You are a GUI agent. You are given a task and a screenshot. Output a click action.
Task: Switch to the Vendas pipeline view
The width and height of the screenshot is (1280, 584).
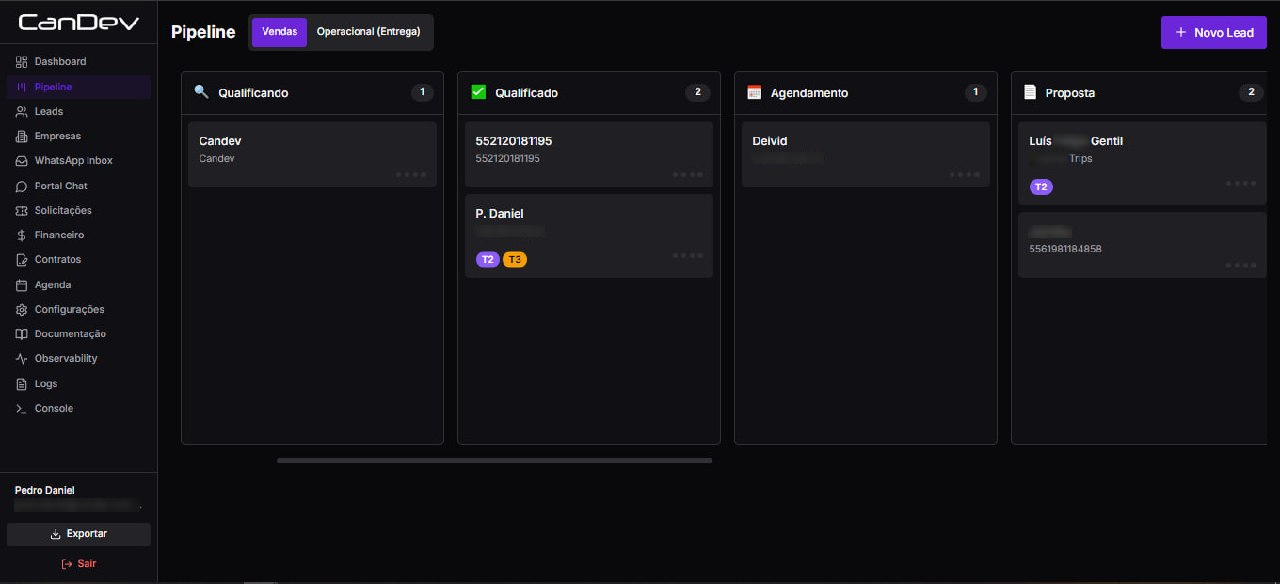[279, 32]
